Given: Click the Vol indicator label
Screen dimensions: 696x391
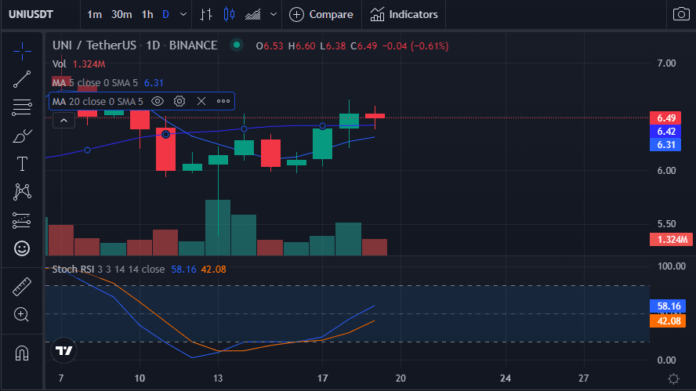Looking at the screenshot, I should pyautogui.click(x=59, y=64).
